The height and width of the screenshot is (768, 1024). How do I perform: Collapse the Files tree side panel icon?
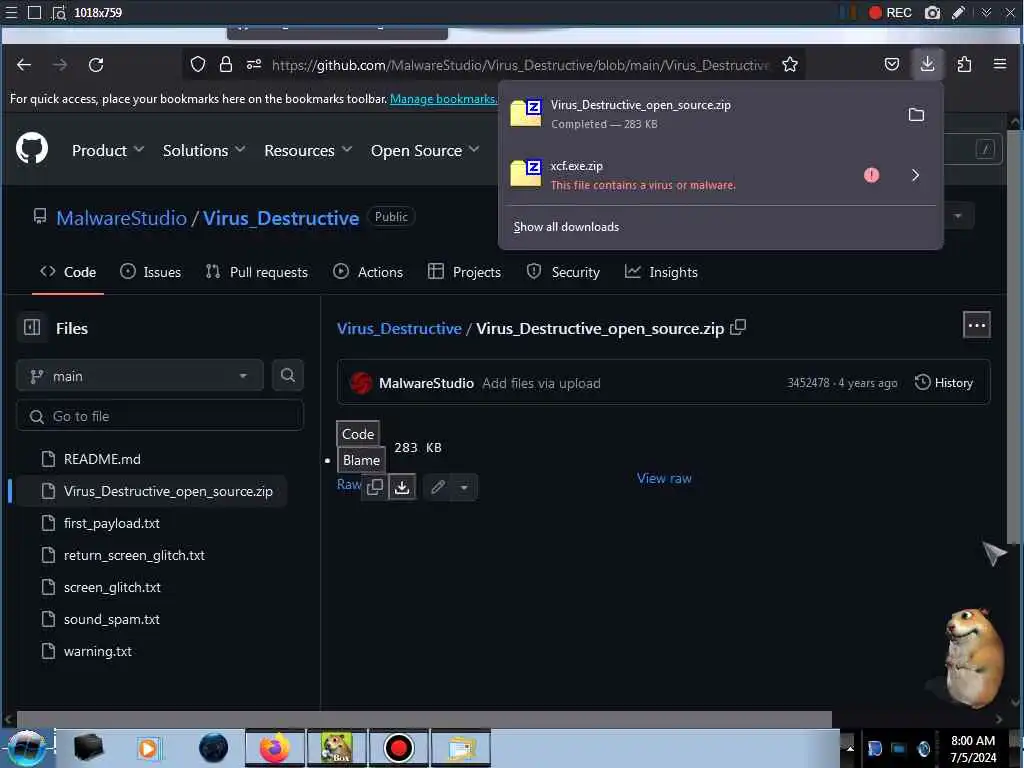click(x=32, y=327)
